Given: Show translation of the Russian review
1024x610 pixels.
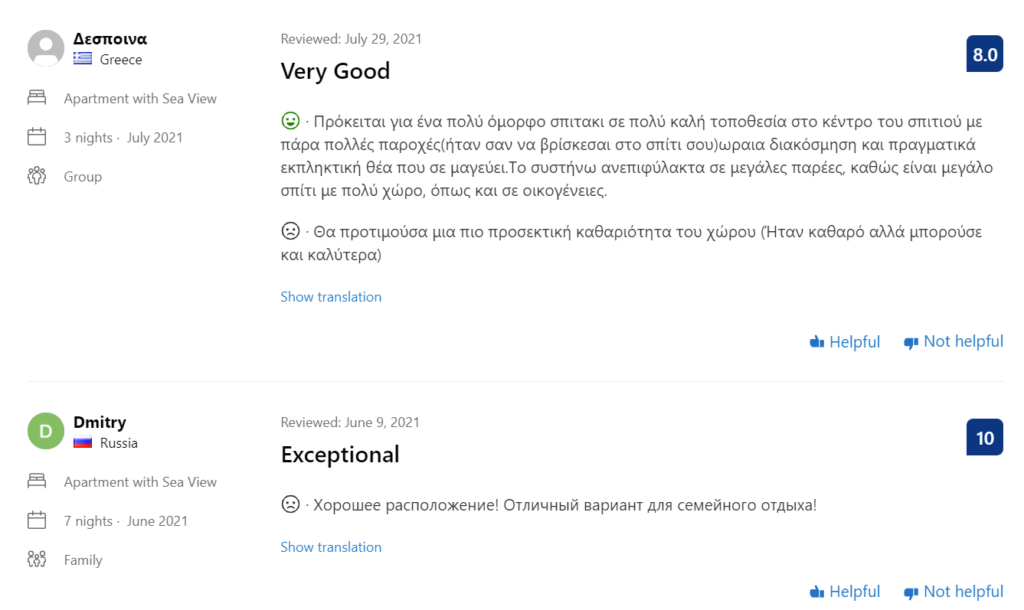Looking at the screenshot, I should (x=331, y=547).
